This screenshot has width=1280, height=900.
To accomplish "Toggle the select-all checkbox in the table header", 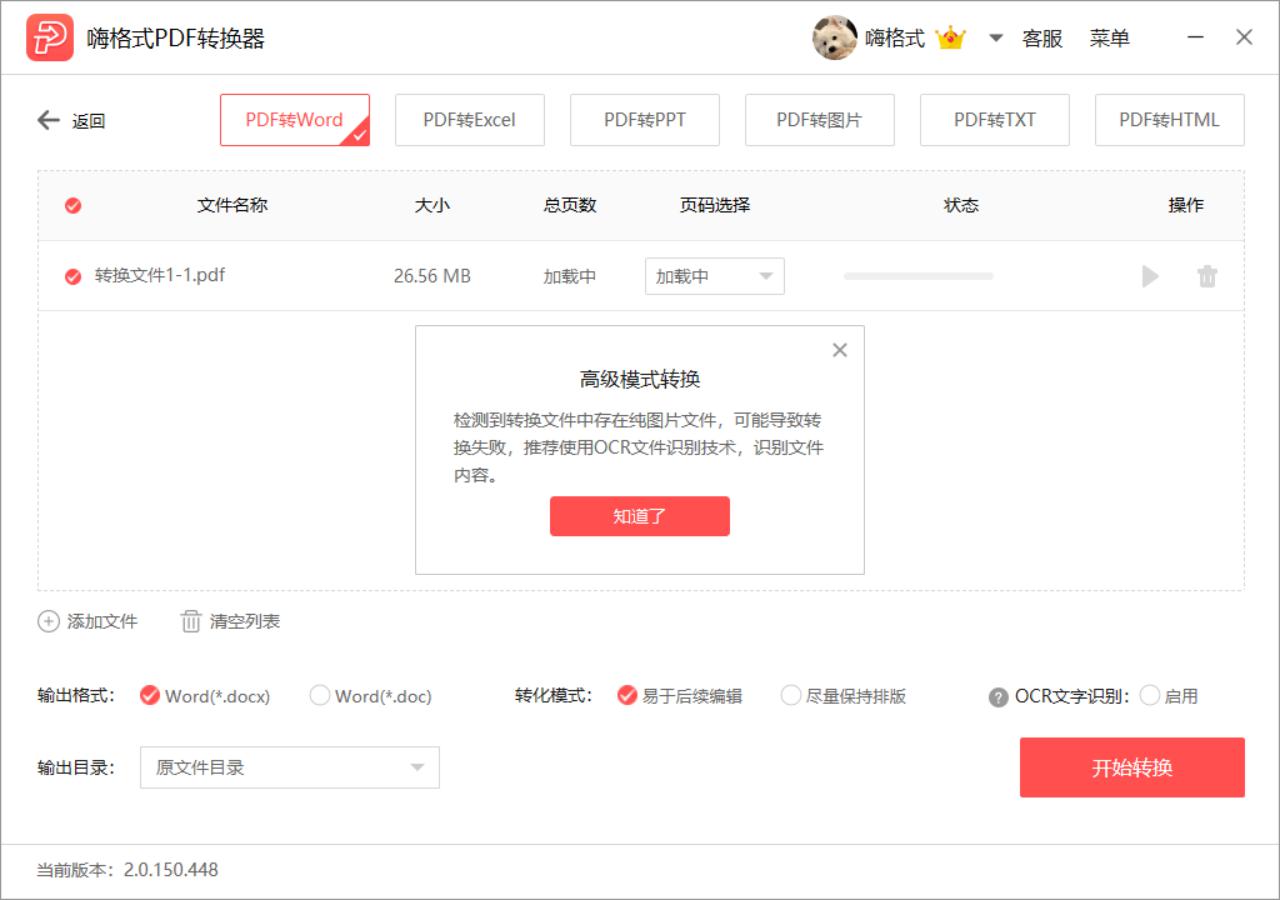I will pyautogui.click(x=73, y=206).
